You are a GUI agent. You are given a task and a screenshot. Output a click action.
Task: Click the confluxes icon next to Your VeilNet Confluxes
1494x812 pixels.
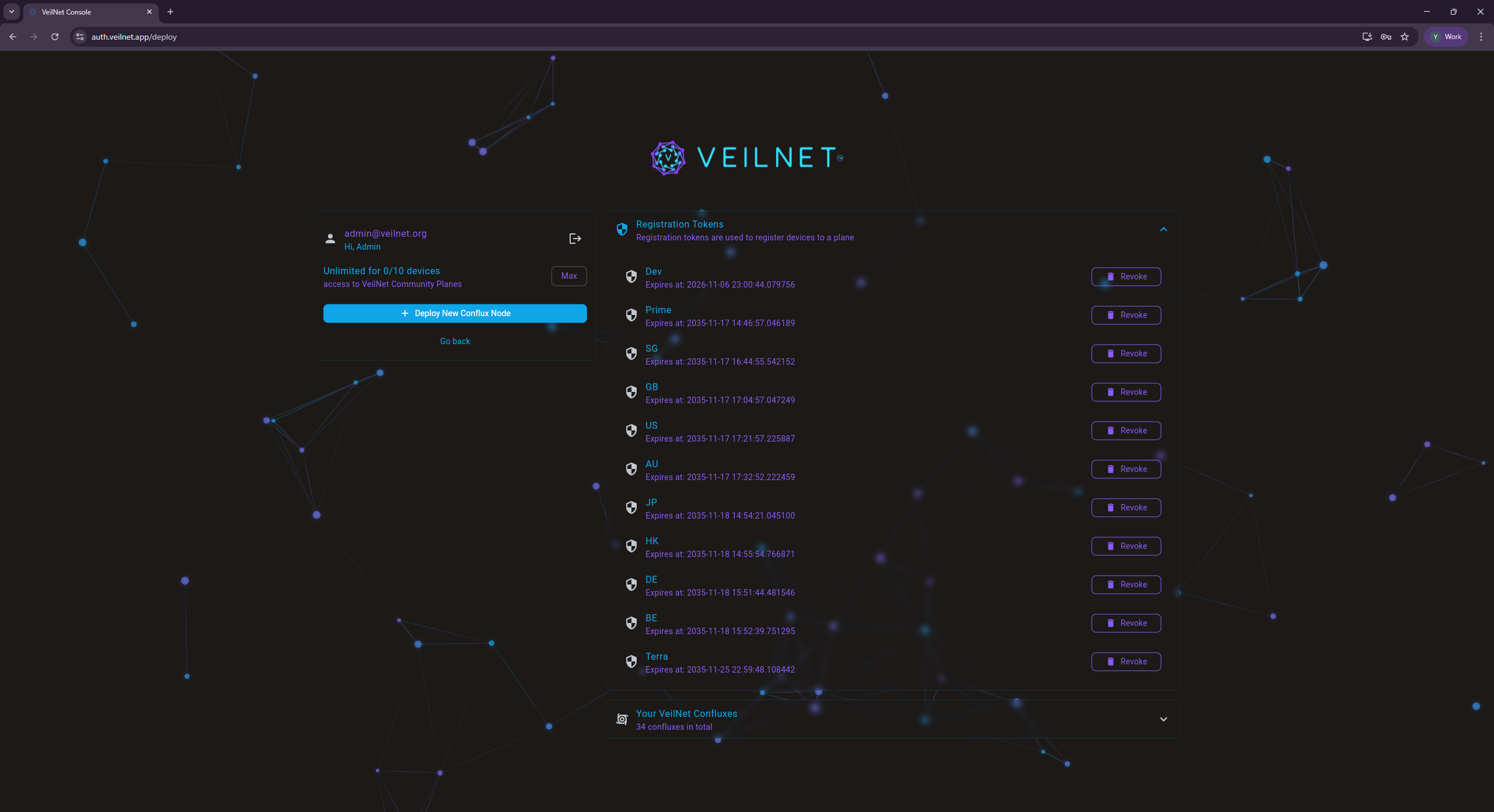(621, 719)
